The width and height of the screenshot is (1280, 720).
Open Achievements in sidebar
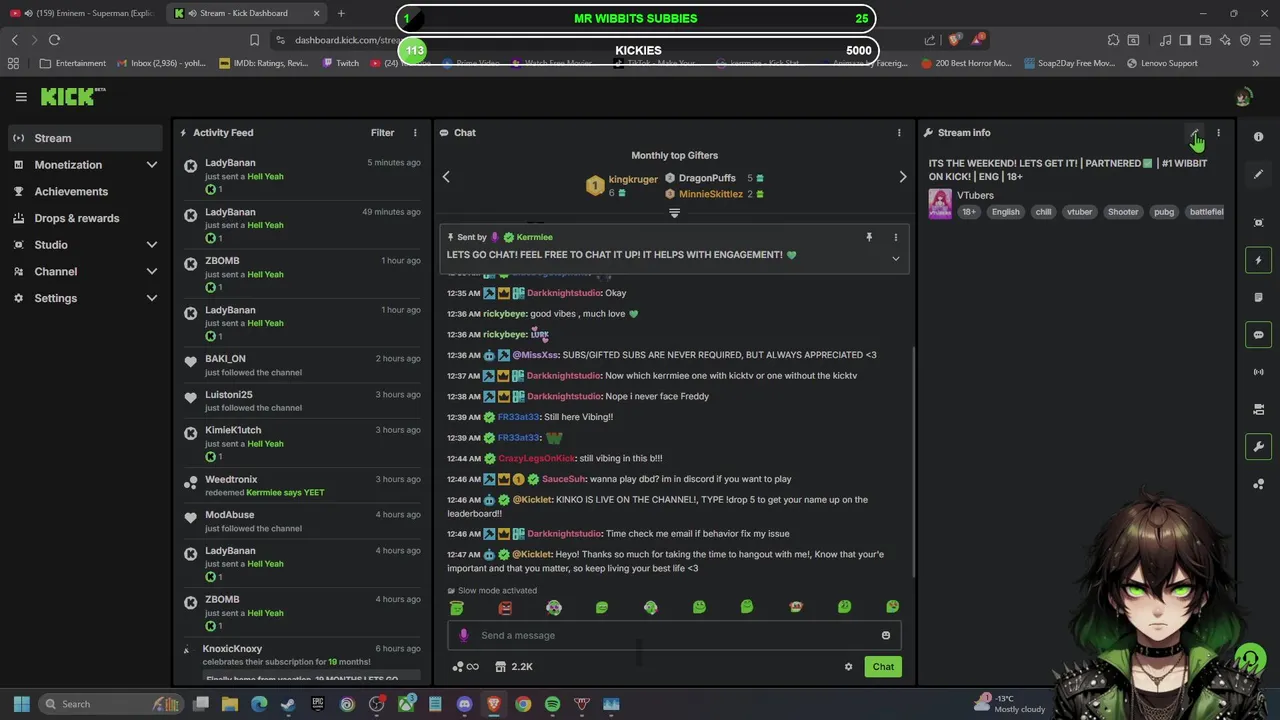(x=85, y=192)
